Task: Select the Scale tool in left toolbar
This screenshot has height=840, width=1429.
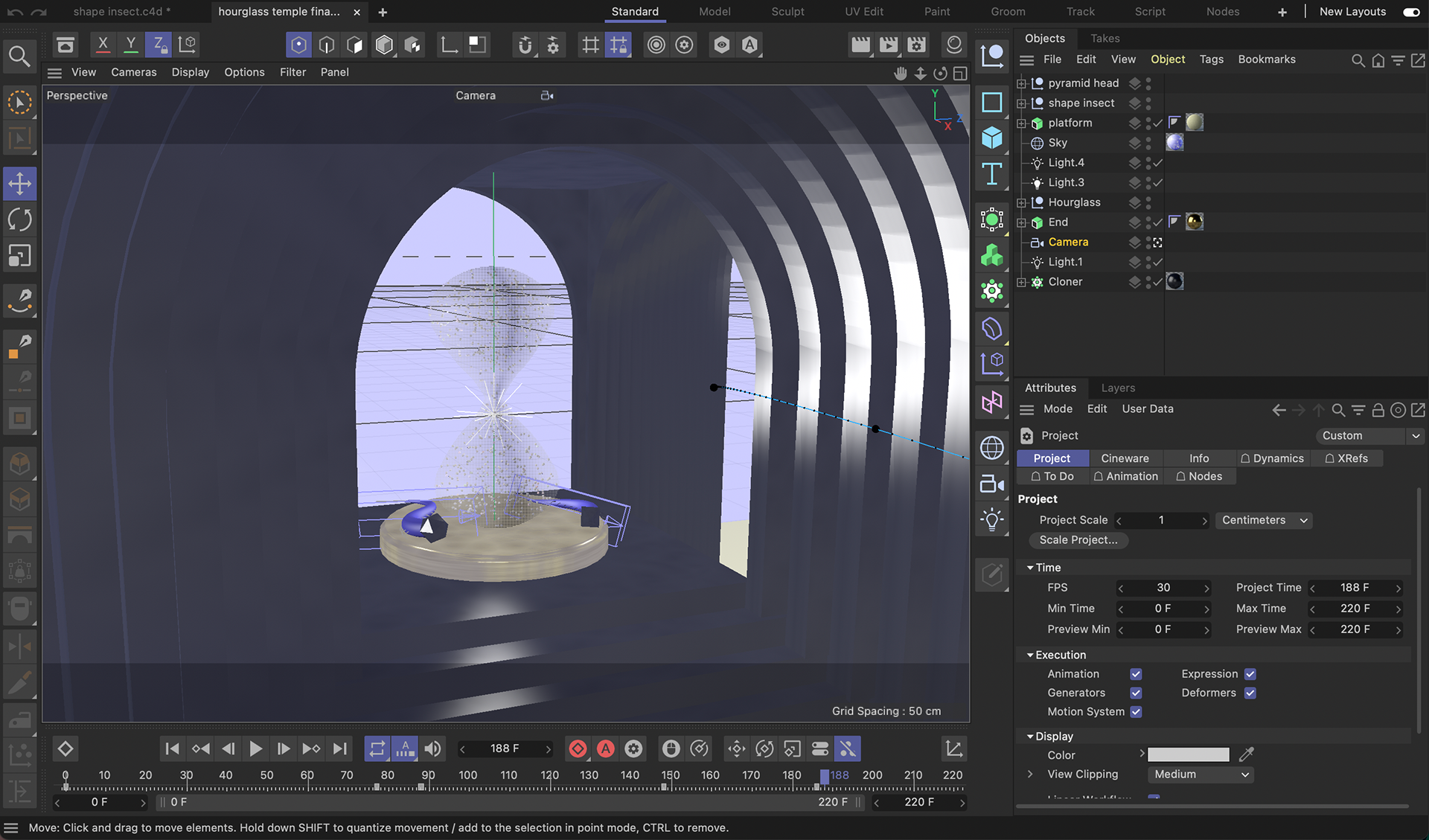Action: tap(20, 256)
